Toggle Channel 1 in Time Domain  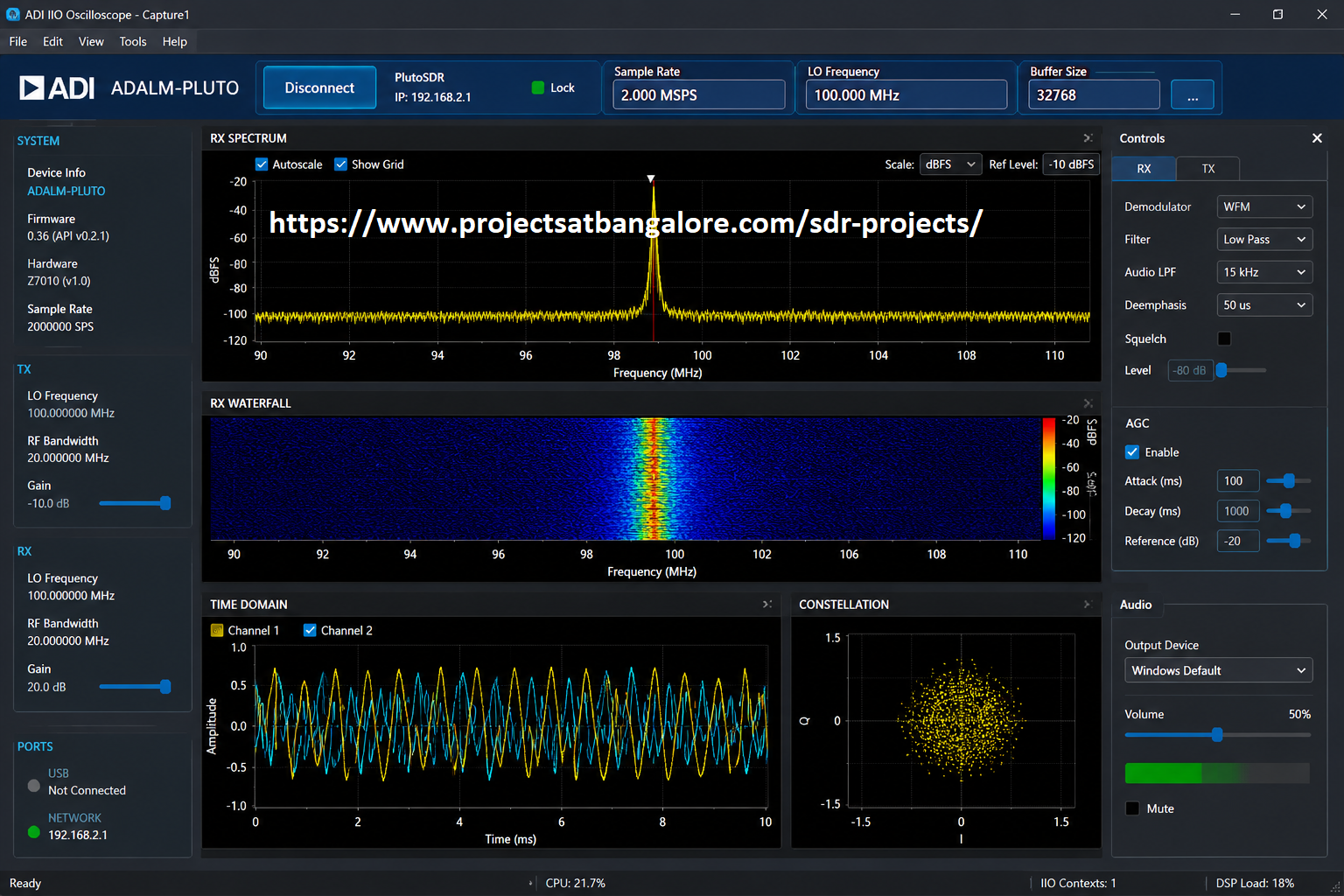(x=217, y=630)
